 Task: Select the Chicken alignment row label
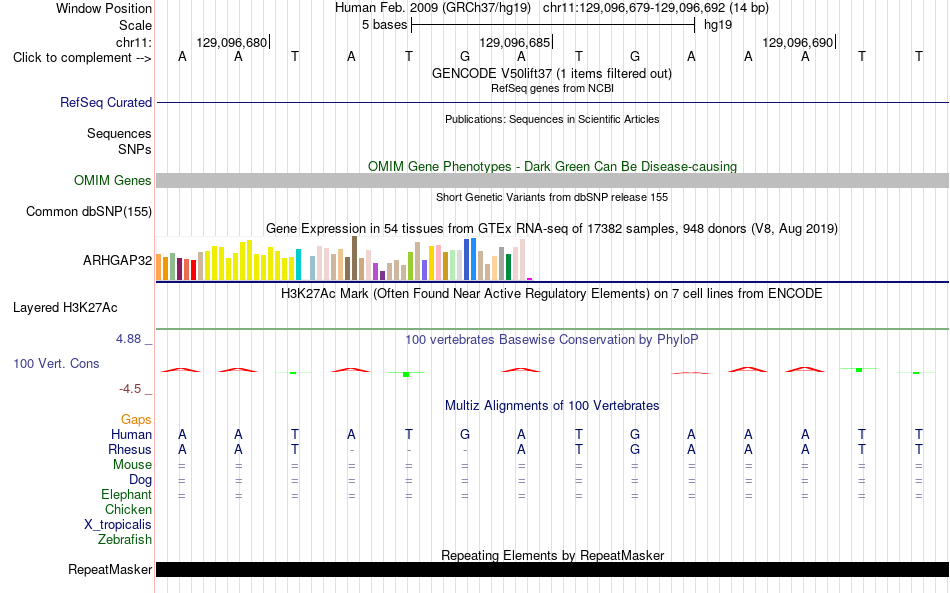128,509
